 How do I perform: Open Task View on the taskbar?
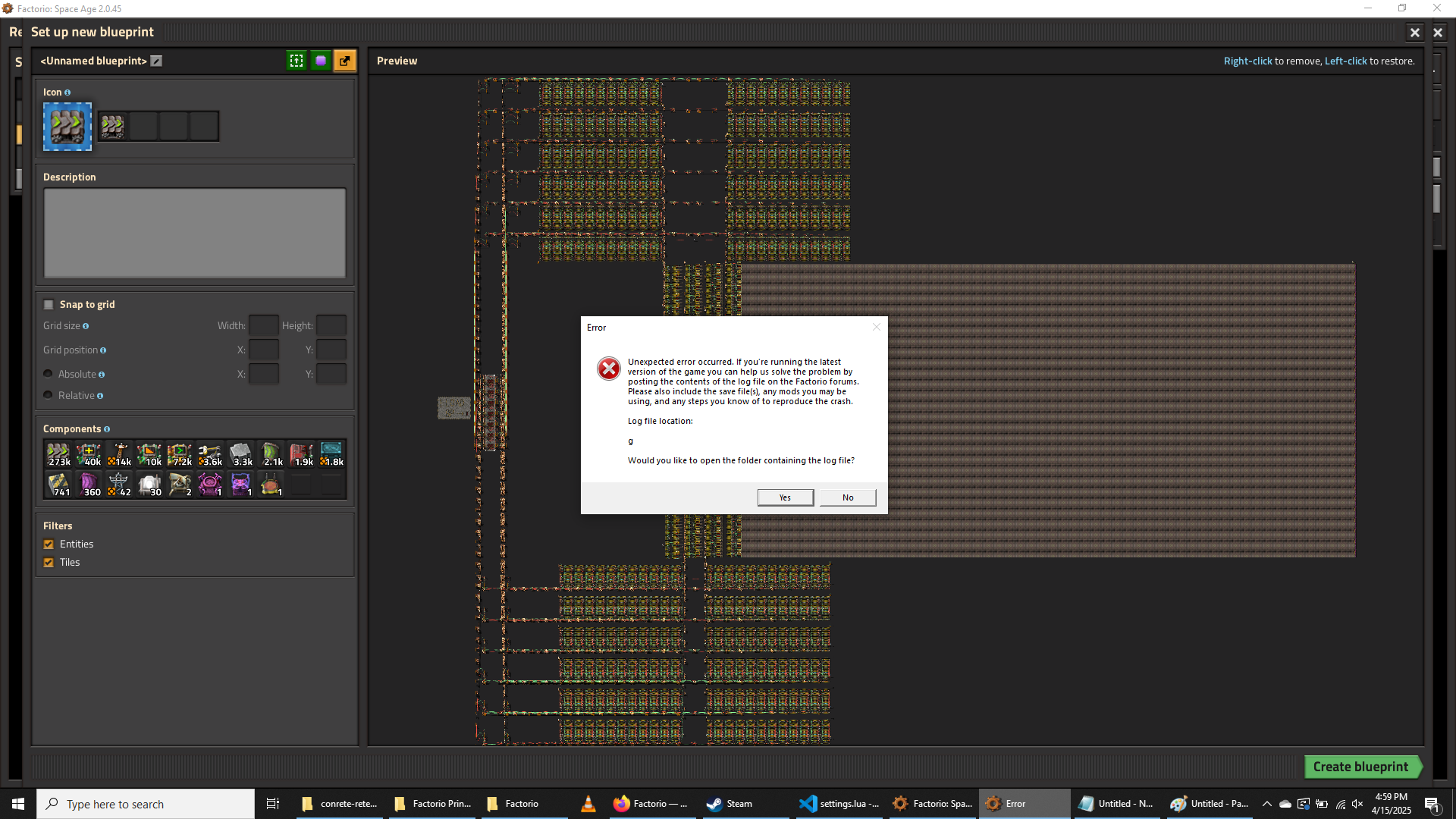point(273,804)
